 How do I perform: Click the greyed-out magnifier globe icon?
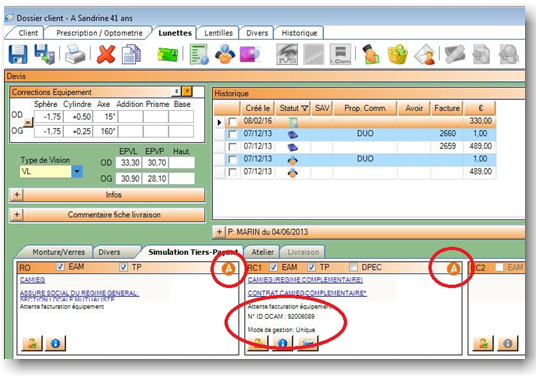tap(509, 54)
